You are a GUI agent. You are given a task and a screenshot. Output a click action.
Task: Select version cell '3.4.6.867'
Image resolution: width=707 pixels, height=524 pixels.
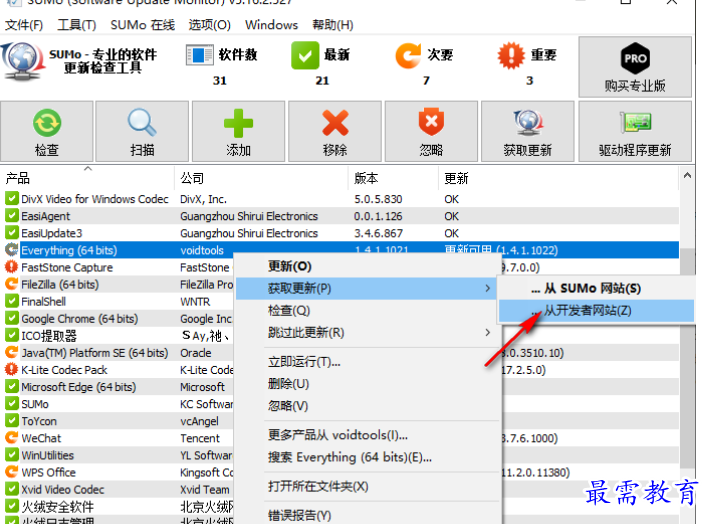click(x=378, y=233)
